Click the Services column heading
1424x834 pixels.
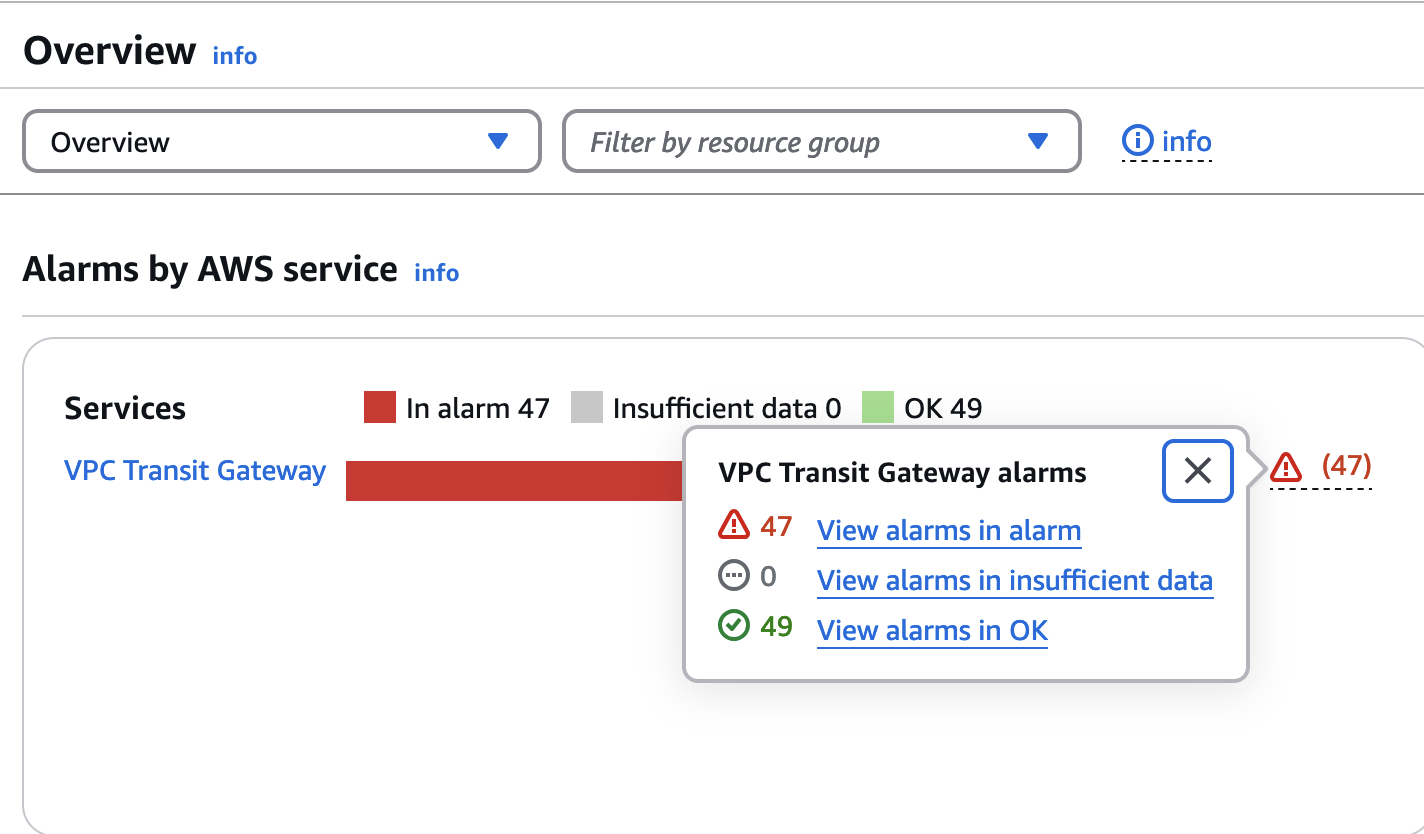[125, 408]
